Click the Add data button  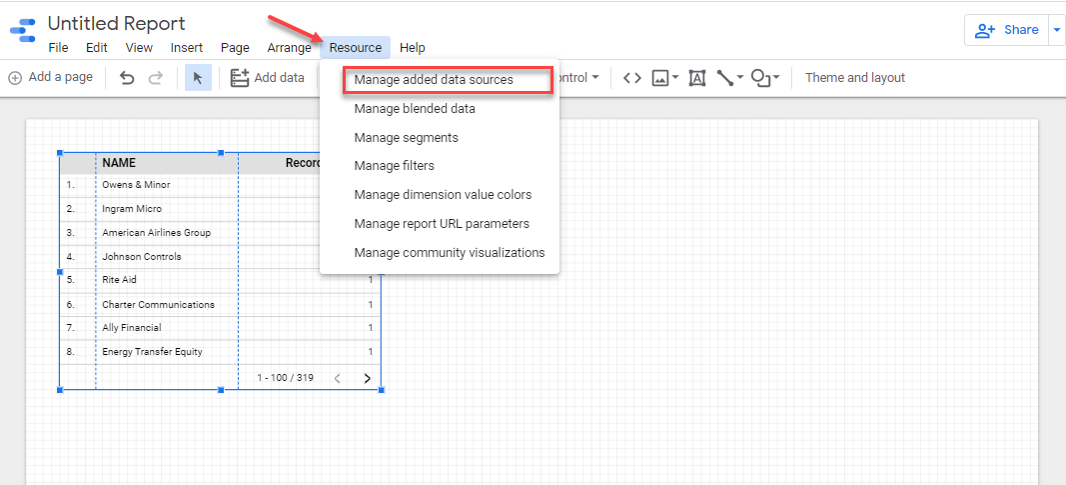(x=267, y=78)
